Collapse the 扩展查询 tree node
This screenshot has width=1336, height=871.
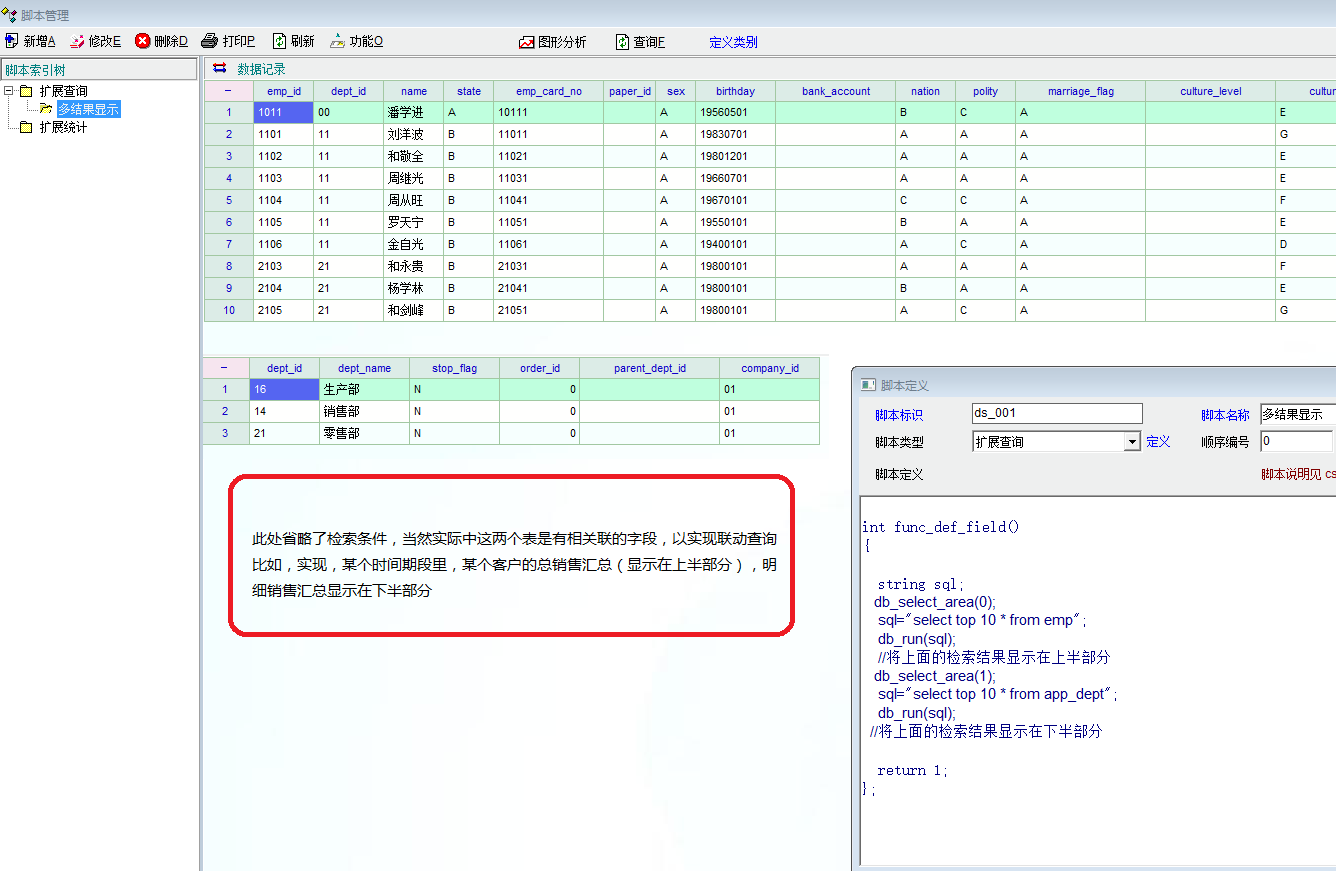point(9,91)
